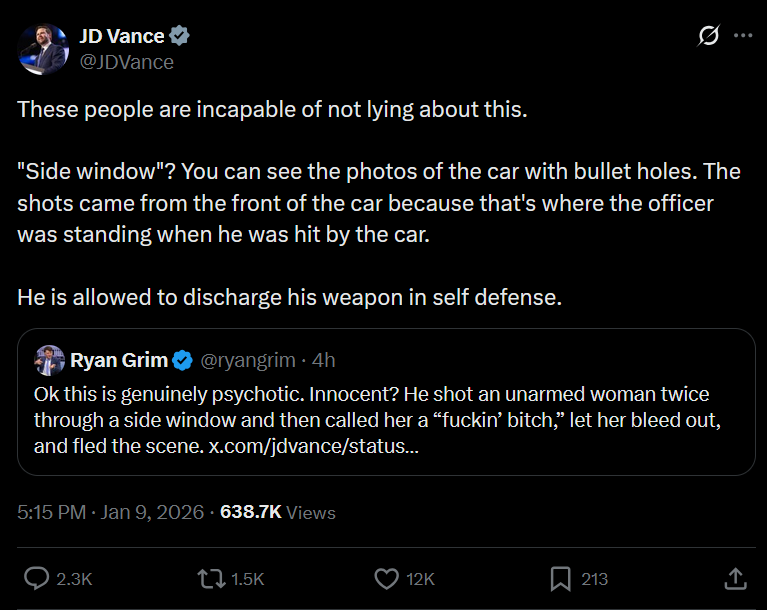Click the Grok slashed-circle icon
This screenshot has height=610, width=767.
tap(708, 36)
